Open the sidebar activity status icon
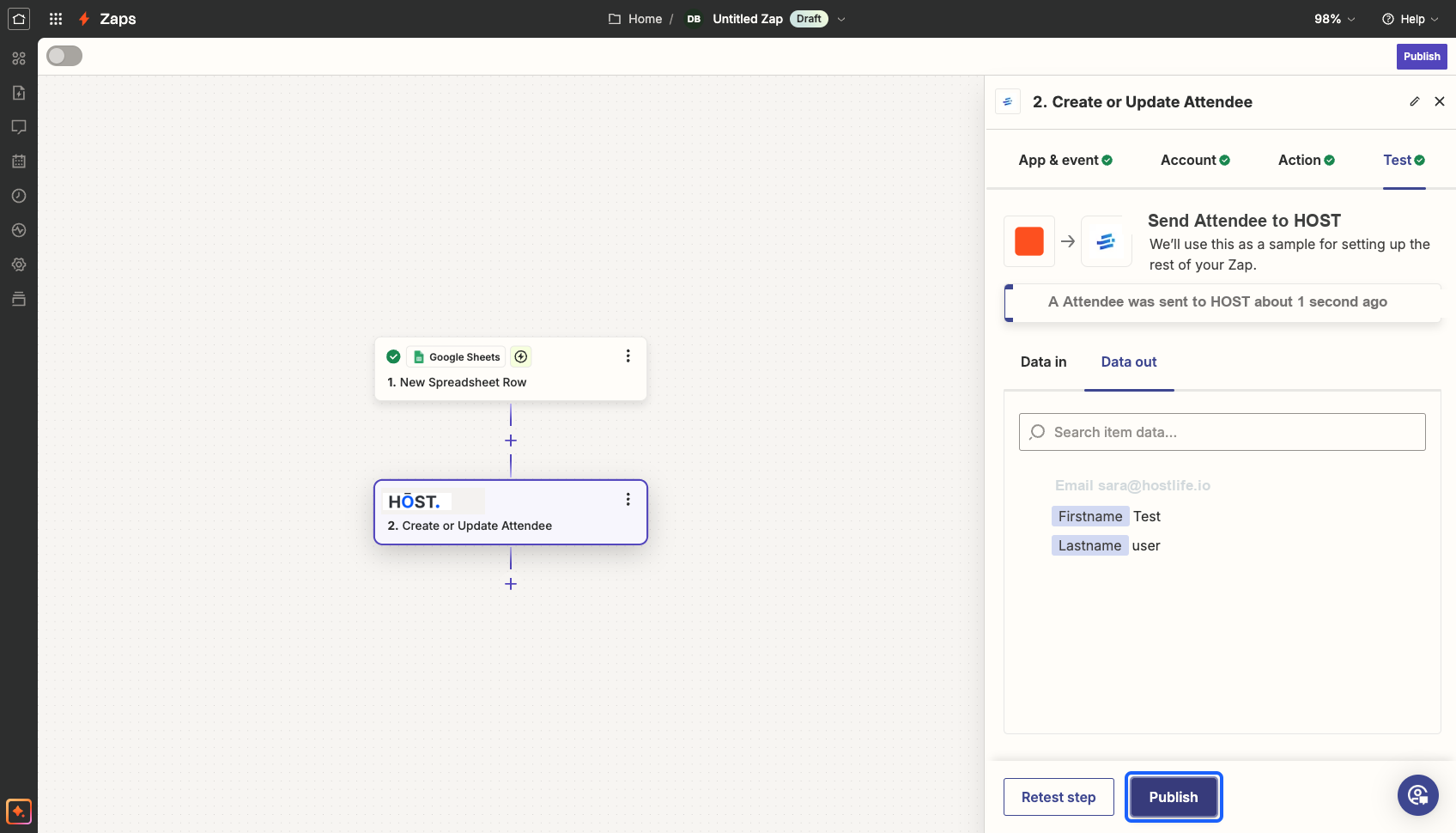 (x=19, y=230)
